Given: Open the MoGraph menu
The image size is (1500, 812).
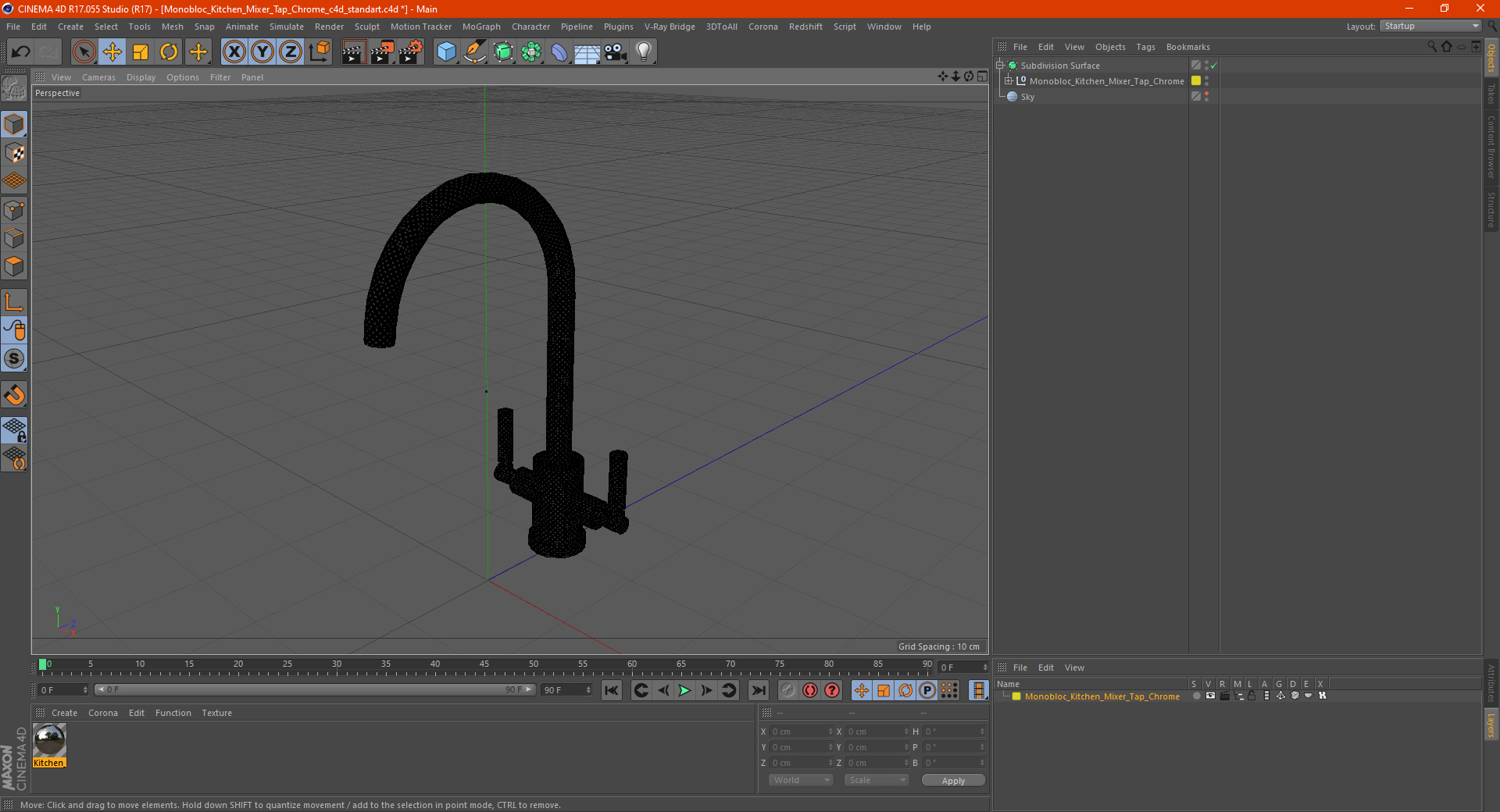Looking at the screenshot, I should (481, 27).
